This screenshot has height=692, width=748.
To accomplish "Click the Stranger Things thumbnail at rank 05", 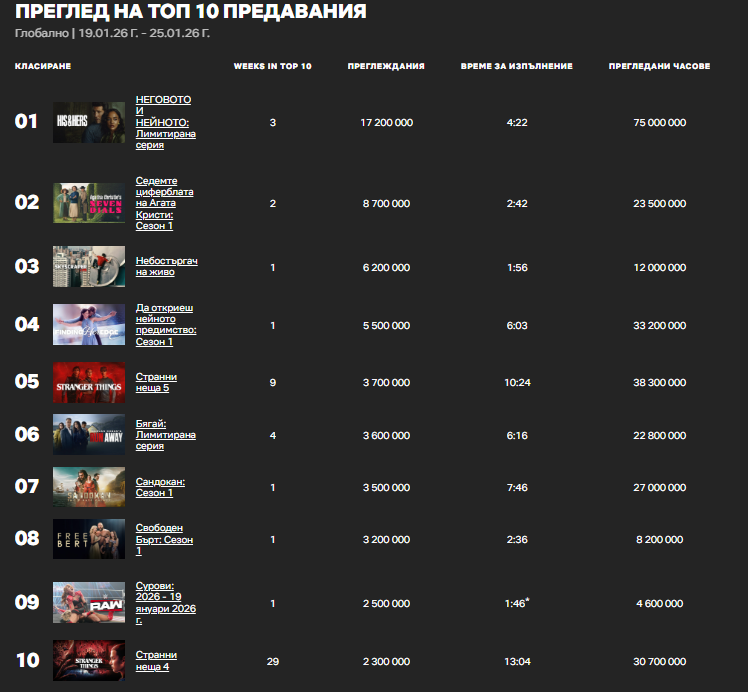I will [x=89, y=382].
